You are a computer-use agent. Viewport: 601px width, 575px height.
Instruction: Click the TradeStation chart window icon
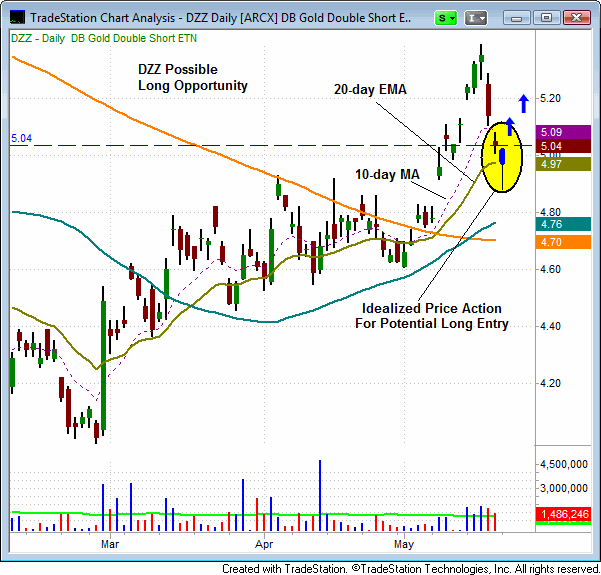(17, 17)
